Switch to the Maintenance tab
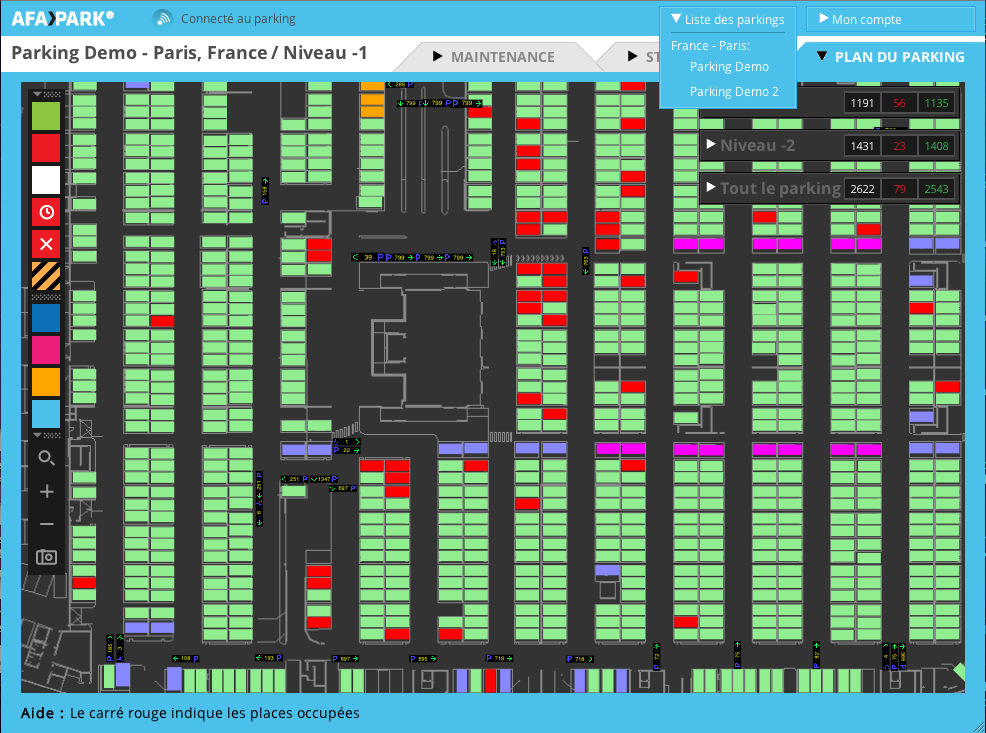986x733 pixels. pyautogui.click(x=494, y=57)
